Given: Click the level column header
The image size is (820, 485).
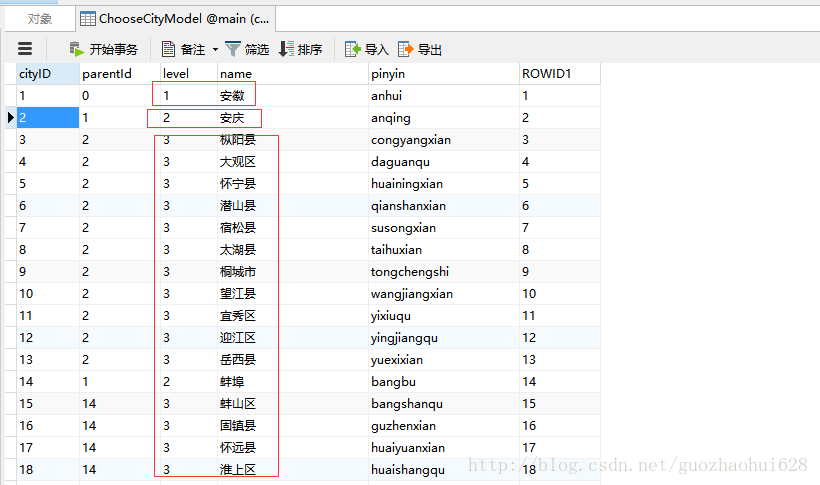Looking at the screenshot, I should click(189, 74).
